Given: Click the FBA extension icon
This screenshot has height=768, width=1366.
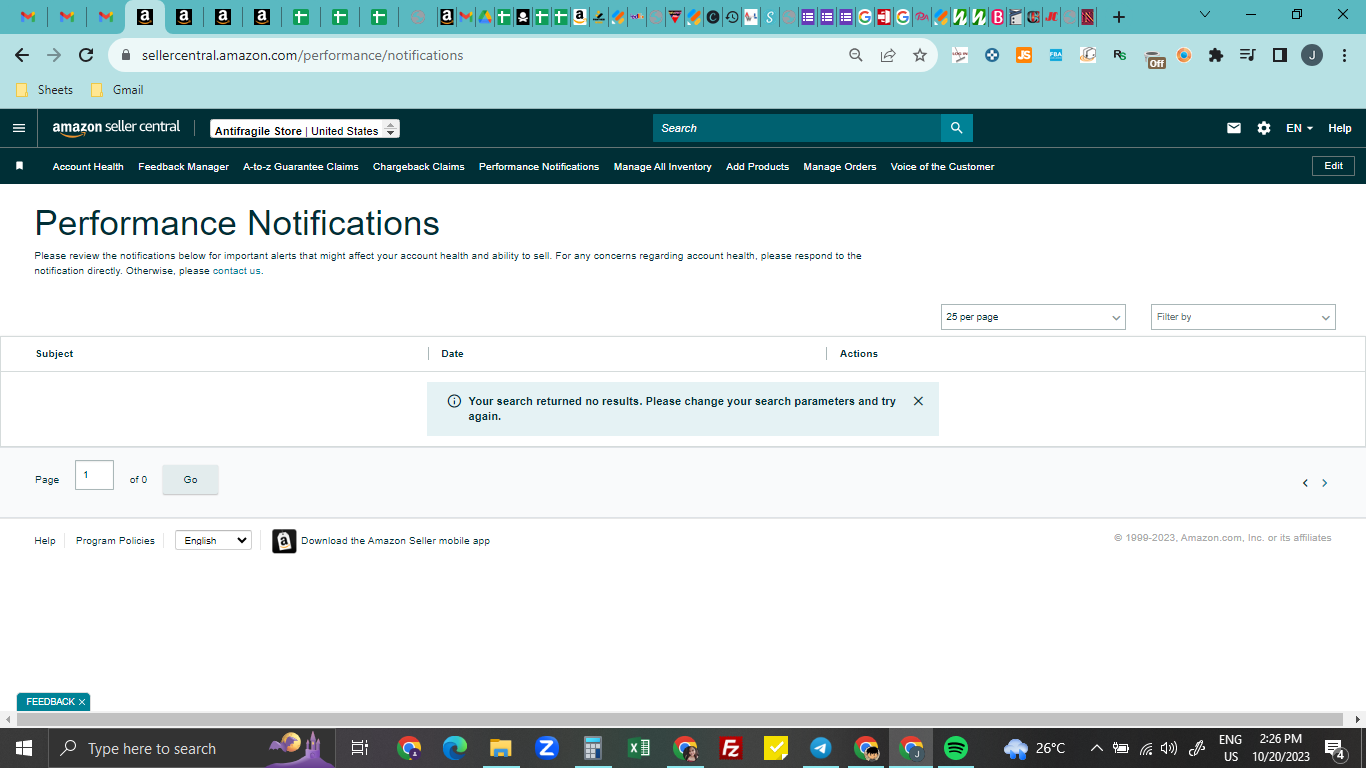Looking at the screenshot, I should pyautogui.click(x=1056, y=55).
